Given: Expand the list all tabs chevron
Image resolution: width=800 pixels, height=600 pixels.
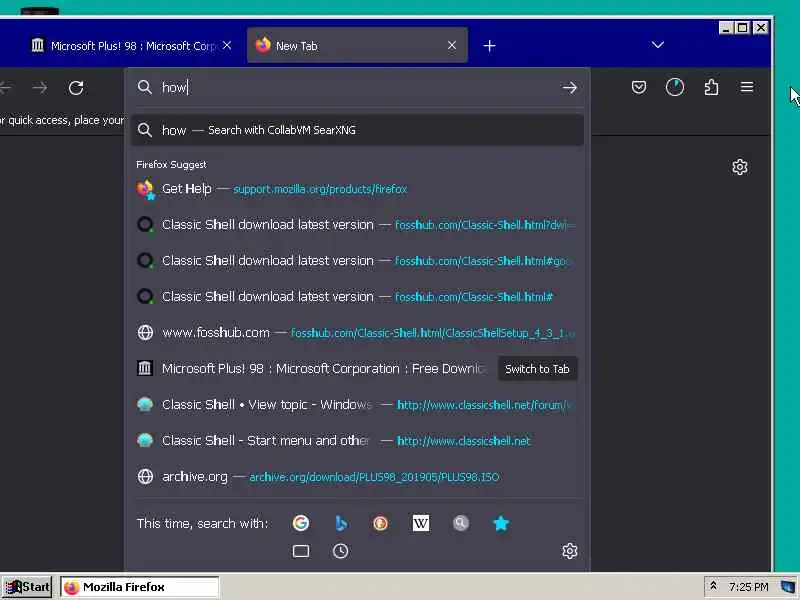Looking at the screenshot, I should coord(658,45).
